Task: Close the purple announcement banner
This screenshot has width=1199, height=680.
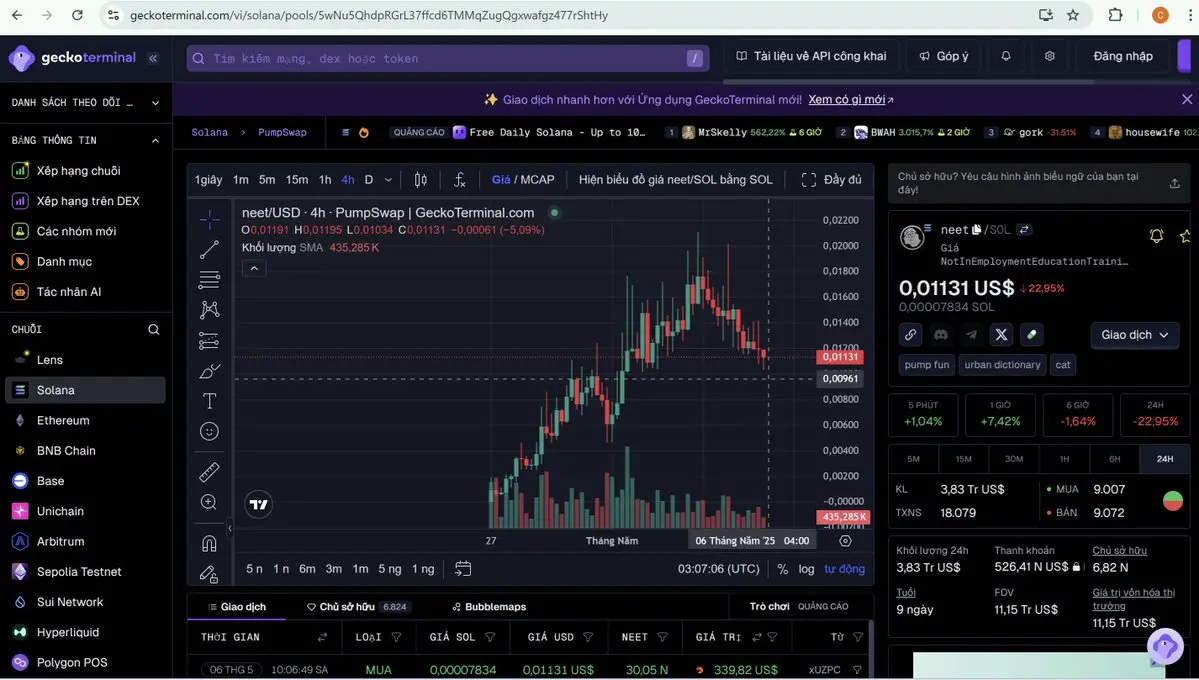Action: click(x=1187, y=99)
